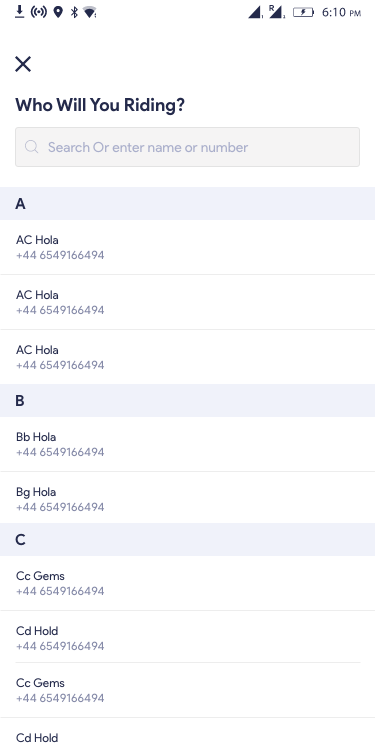Tap the section A header
The image size is (375, 745).
pos(187,203)
